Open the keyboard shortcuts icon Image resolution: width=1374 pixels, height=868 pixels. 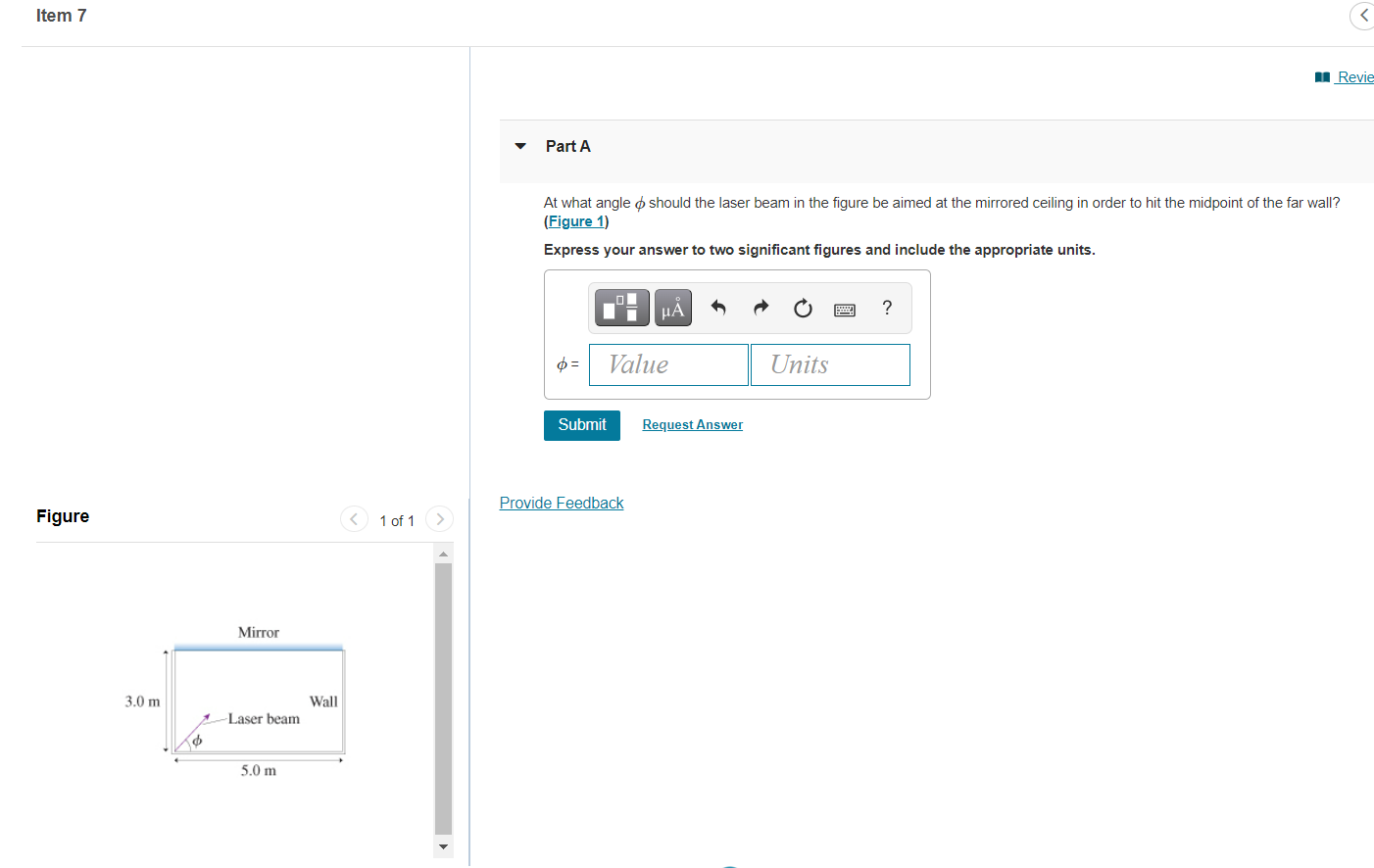(x=845, y=310)
